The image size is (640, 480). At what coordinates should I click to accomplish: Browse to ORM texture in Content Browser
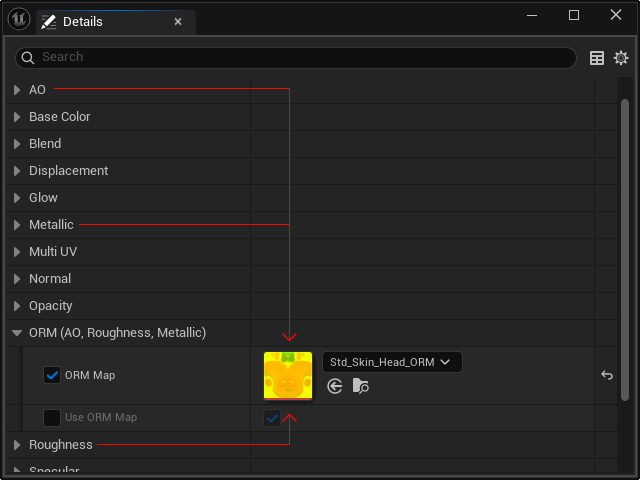tap(361, 386)
